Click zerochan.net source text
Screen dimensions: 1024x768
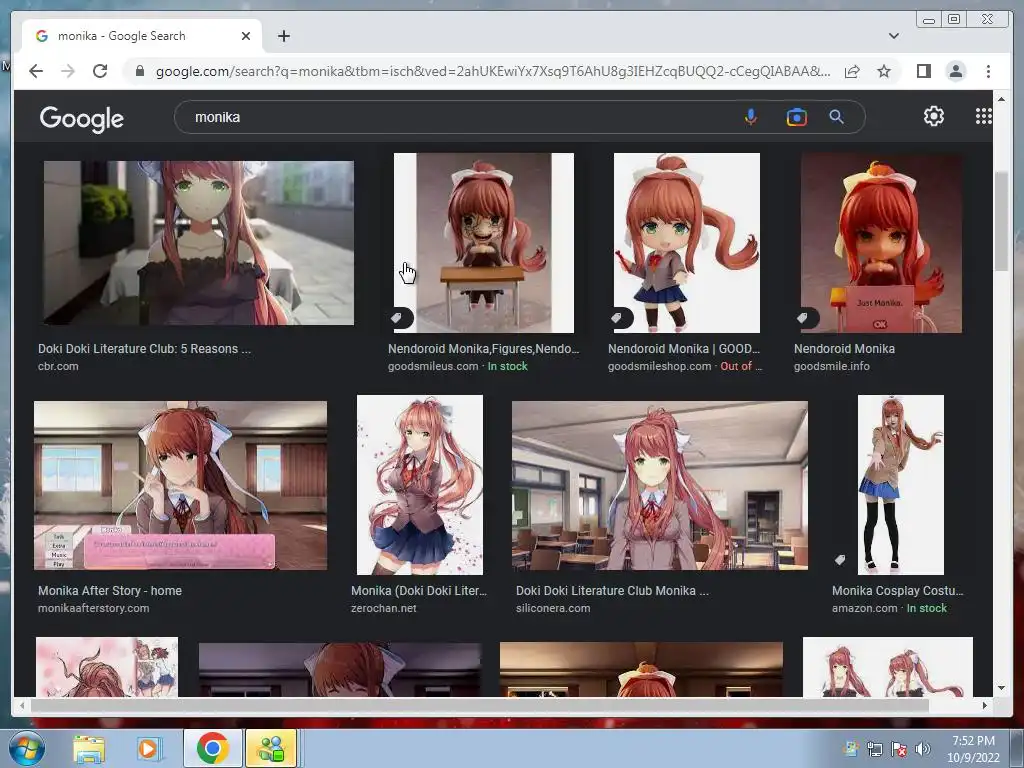tap(383, 608)
